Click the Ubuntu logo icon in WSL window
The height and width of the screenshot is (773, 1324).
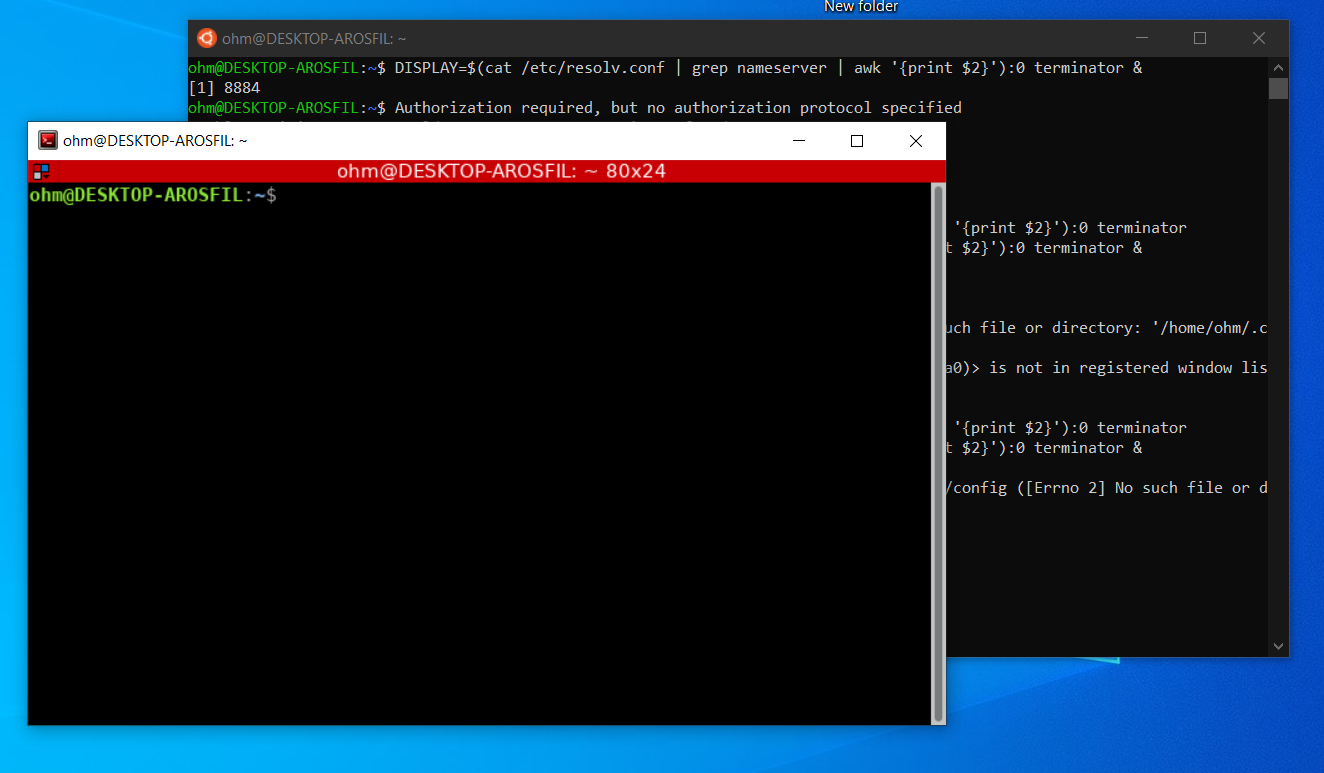(x=207, y=38)
